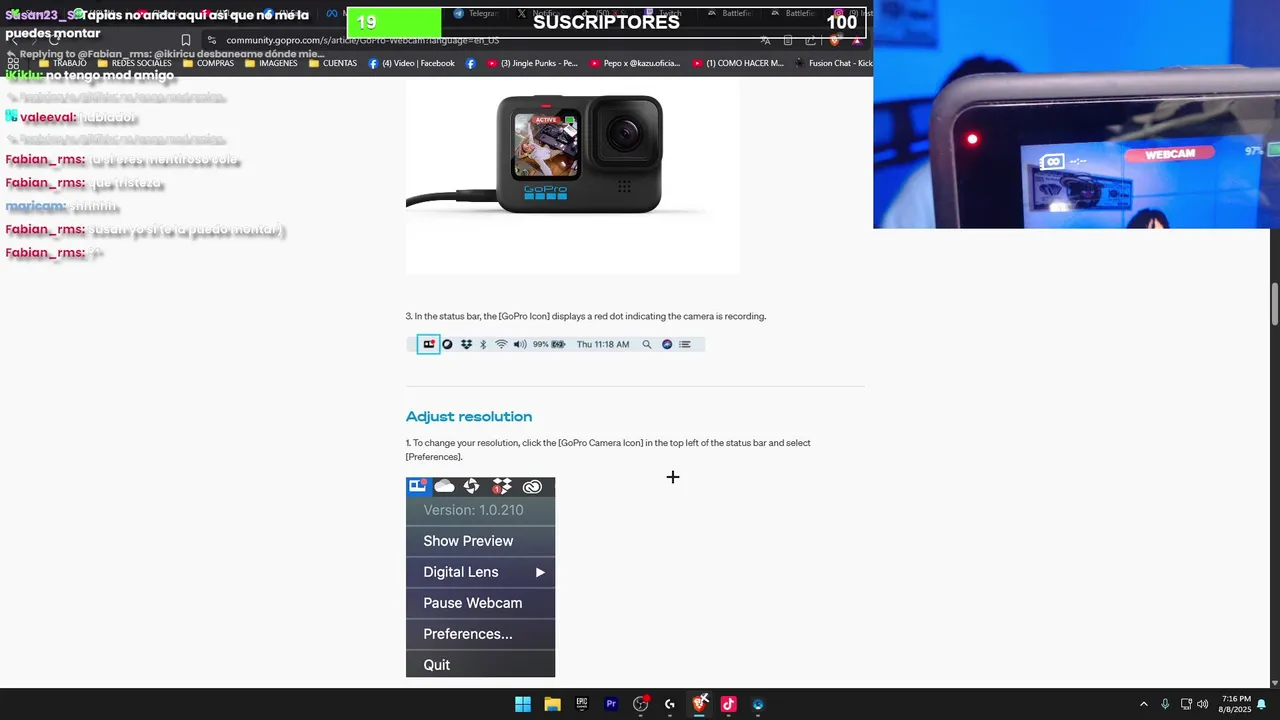This screenshot has width=1280, height=720.
Task: Click the iKiklu chat message
Action: pos(90,75)
